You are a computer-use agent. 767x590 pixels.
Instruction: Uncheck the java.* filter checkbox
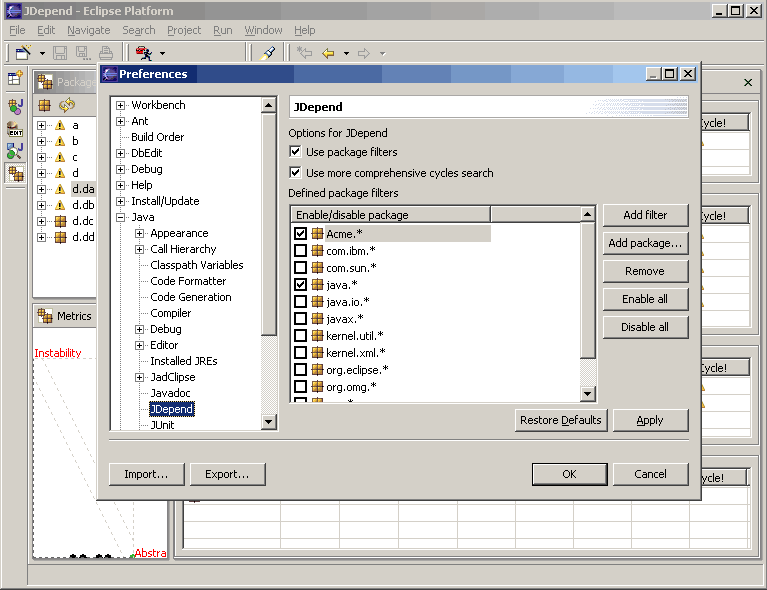300,284
